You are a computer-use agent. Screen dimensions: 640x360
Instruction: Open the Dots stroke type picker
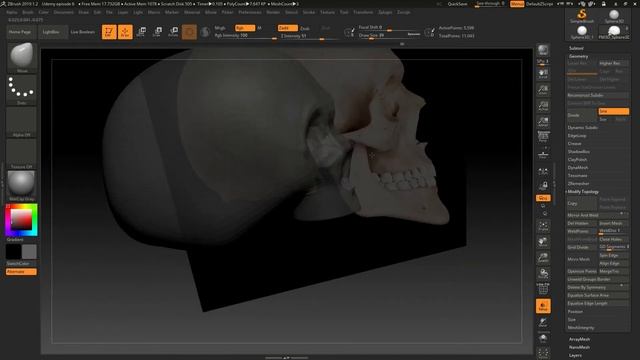pos(22,89)
